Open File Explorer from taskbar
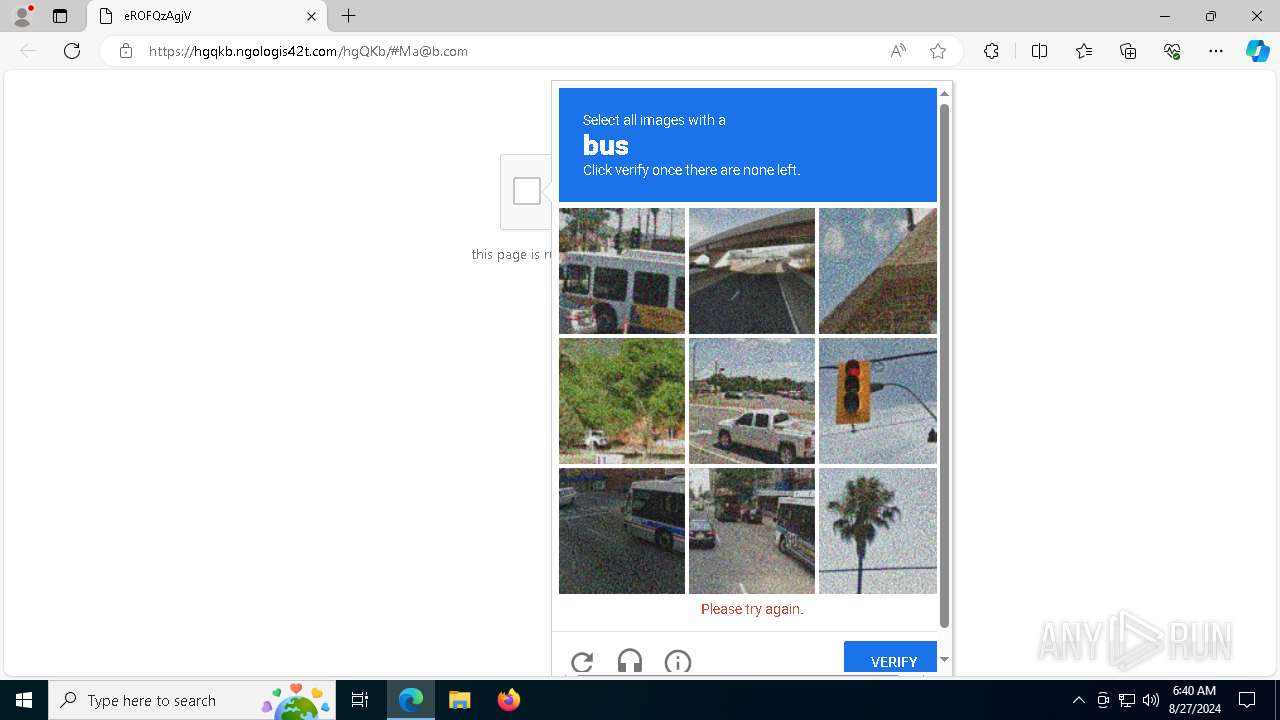 pyautogui.click(x=460, y=700)
